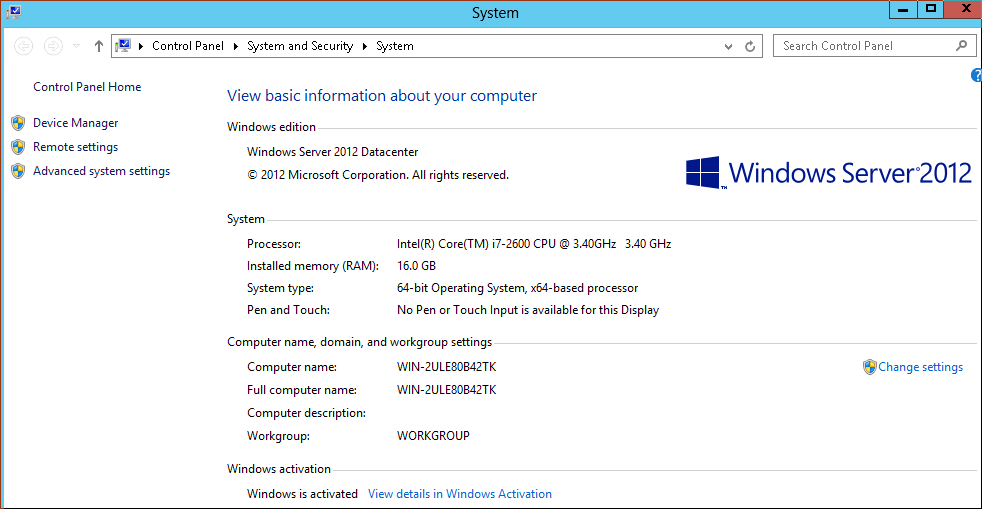Open Control Panel Home
Image resolution: width=982 pixels, height=509 pixels.
pyautogui.click(x=87, y=87)
